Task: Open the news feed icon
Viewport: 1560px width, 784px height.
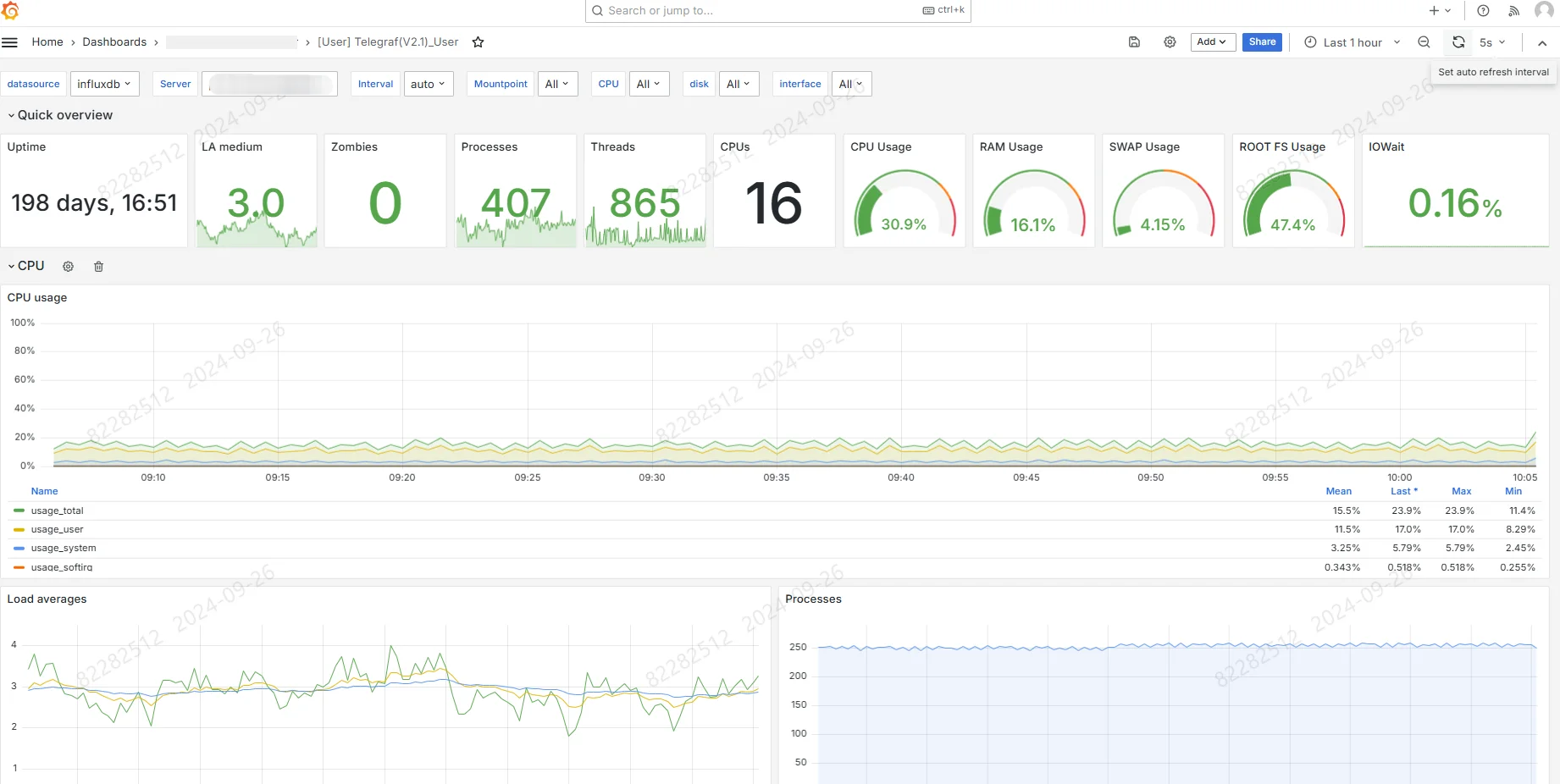Action: (x=1513, y=11)
